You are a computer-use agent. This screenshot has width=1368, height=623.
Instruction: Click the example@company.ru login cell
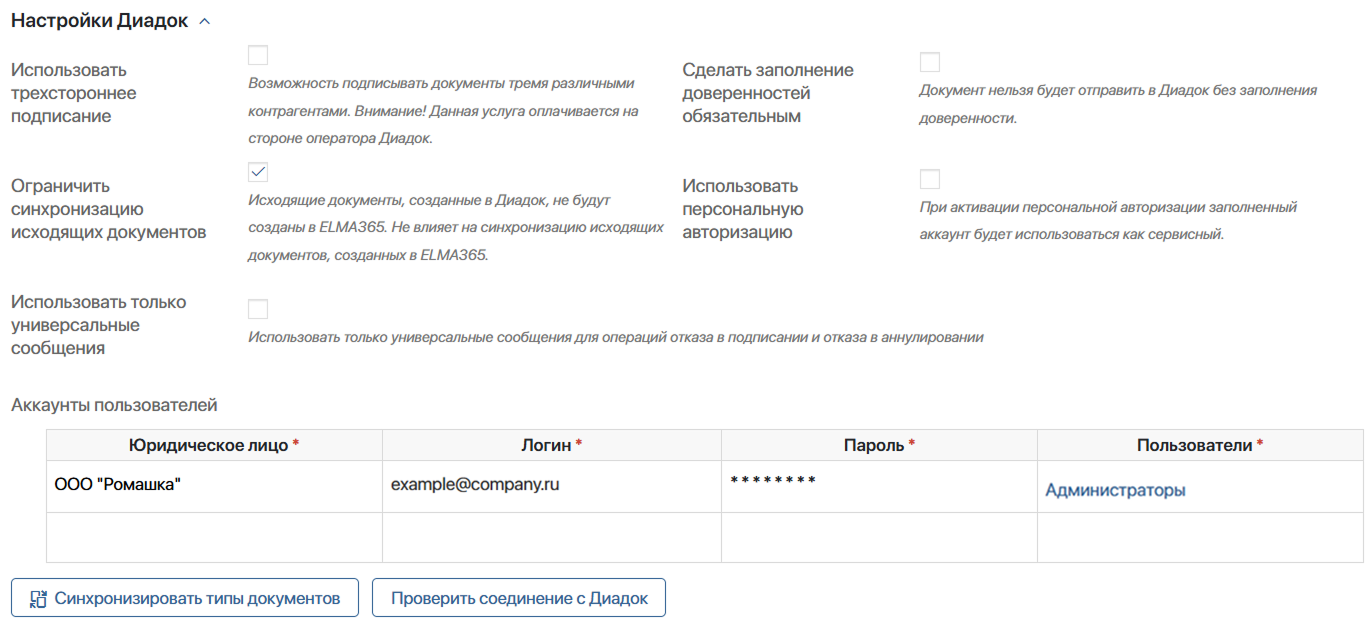pyautogui.click(x=552, y=487)
